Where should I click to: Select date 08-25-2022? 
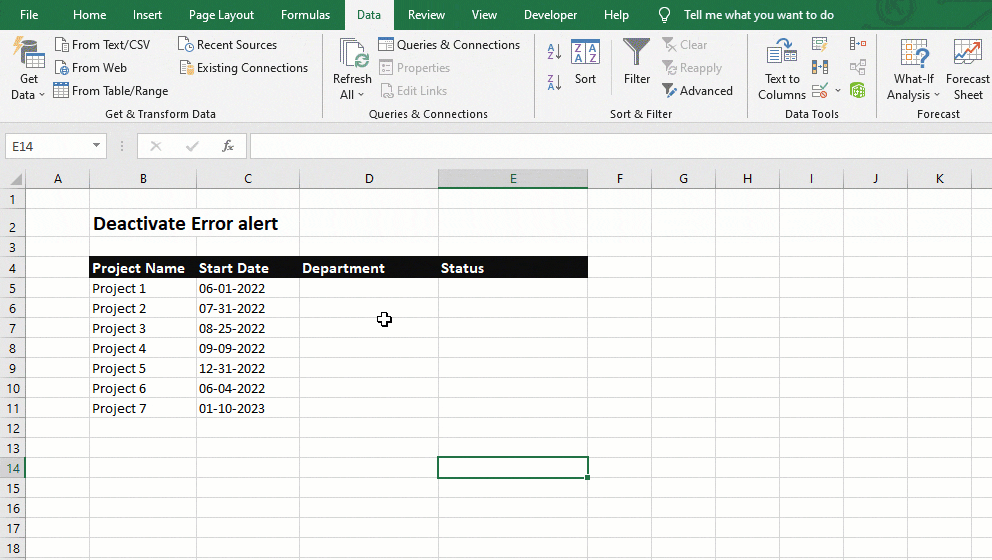pyautogui.click(x=248, y=328)
